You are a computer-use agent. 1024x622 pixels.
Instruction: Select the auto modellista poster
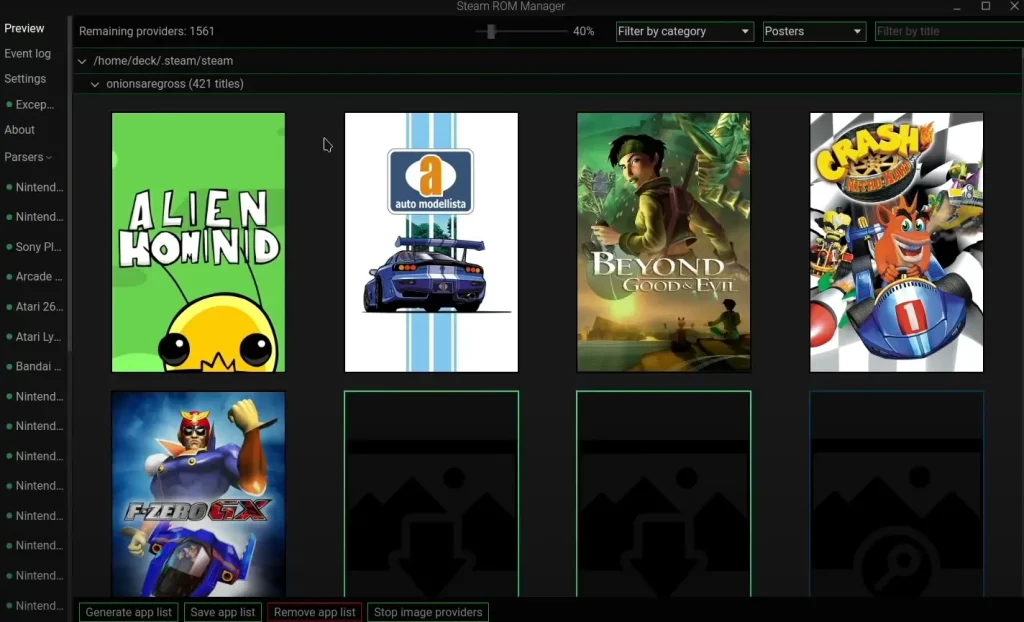pos(431,242)
